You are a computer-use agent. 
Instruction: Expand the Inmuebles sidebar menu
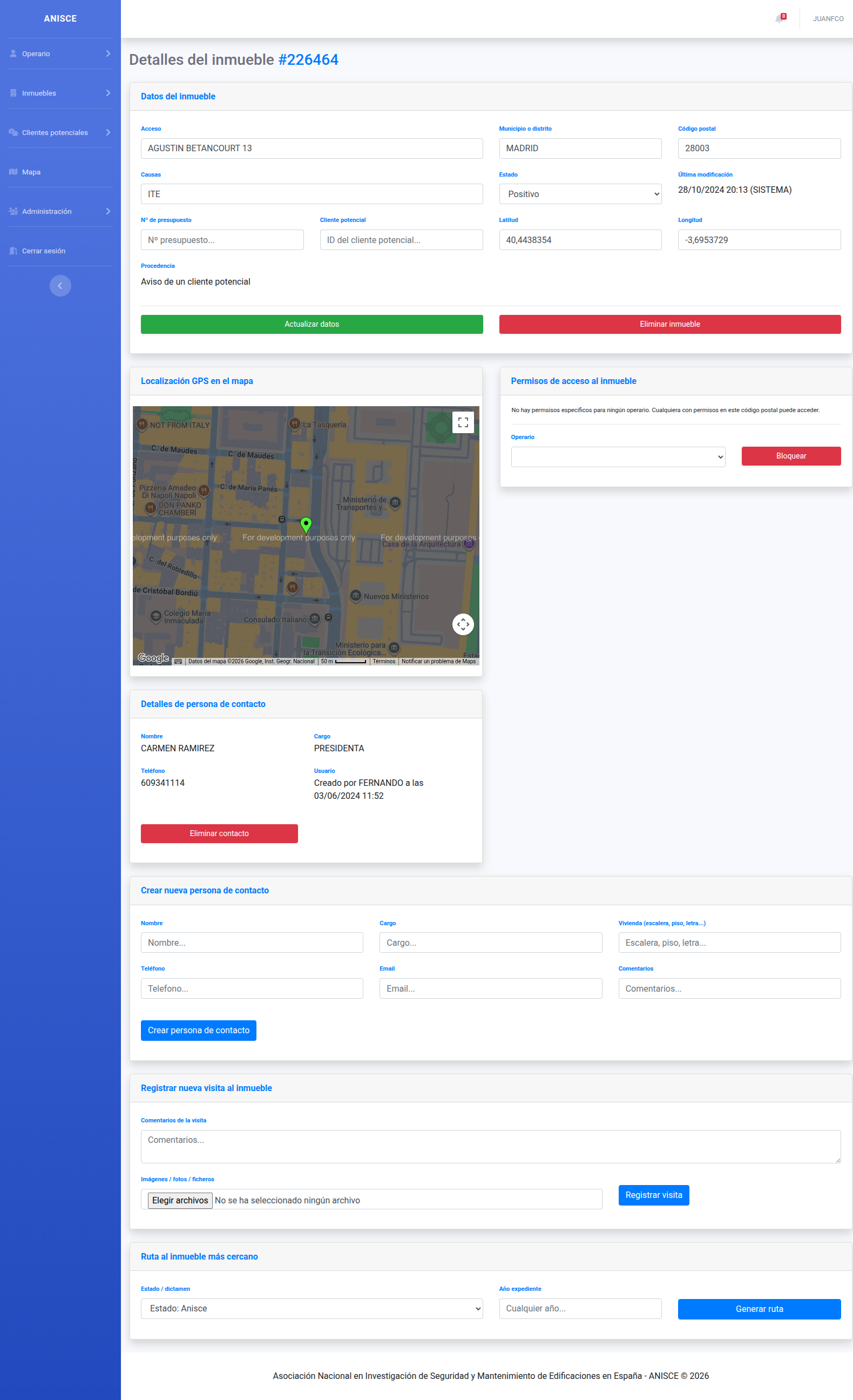60,93
